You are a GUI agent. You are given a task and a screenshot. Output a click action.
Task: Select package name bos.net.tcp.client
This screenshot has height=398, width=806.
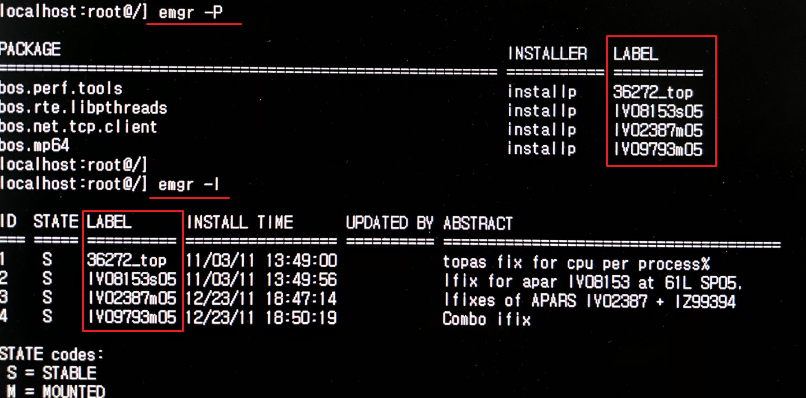click(x=78, y=126)
